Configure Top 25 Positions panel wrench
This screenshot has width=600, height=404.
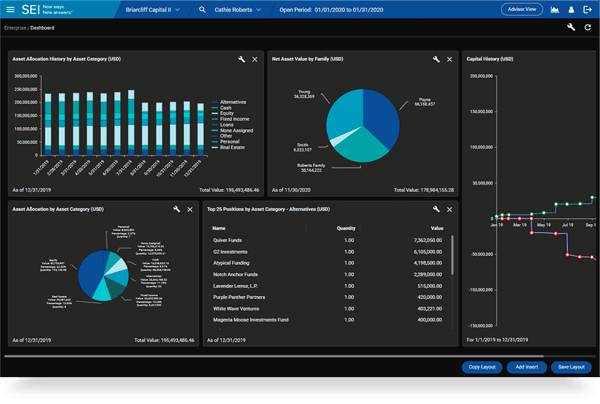(x=436, y=209)
